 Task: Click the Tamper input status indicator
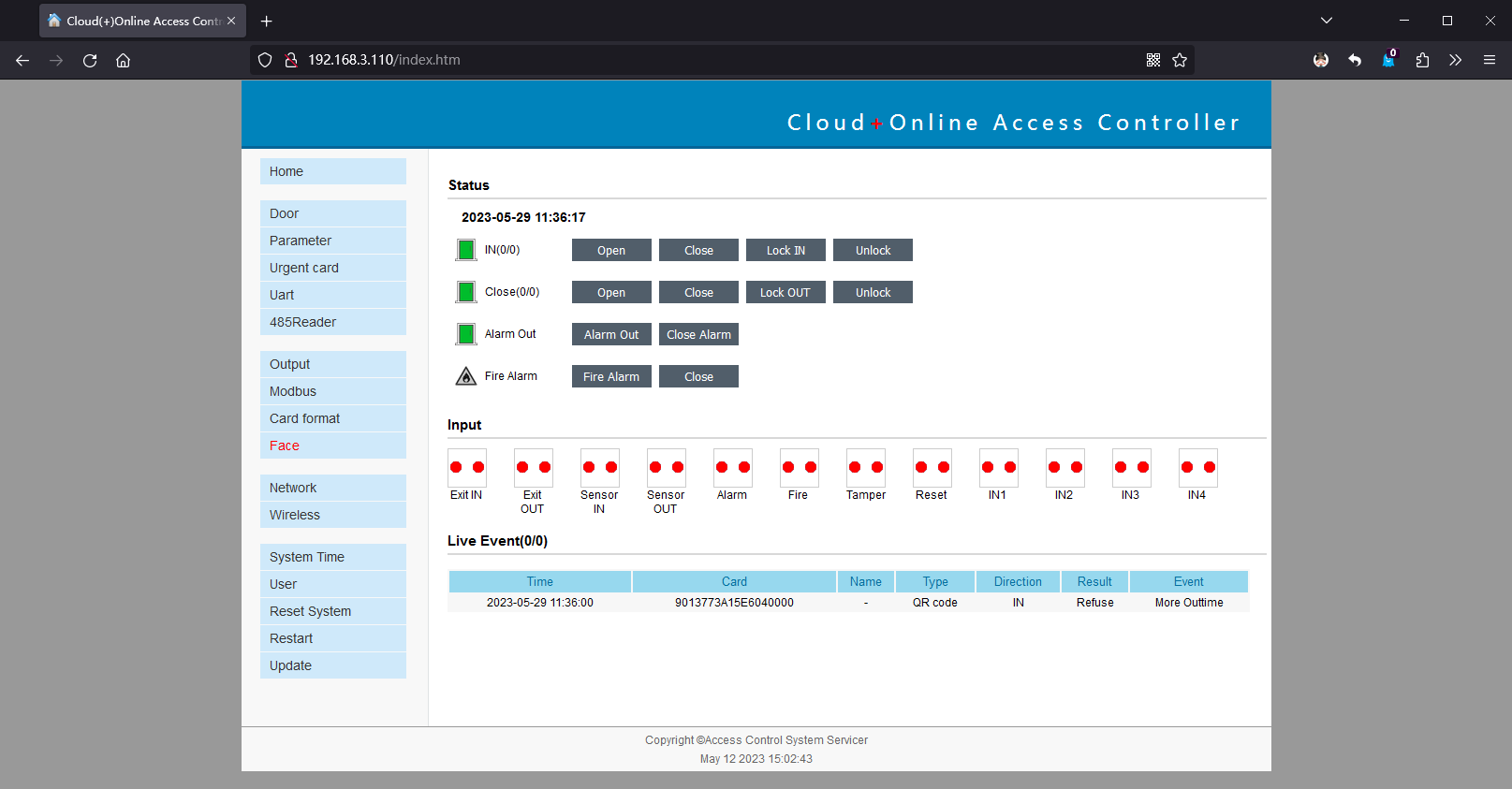[x=866, y=468]
